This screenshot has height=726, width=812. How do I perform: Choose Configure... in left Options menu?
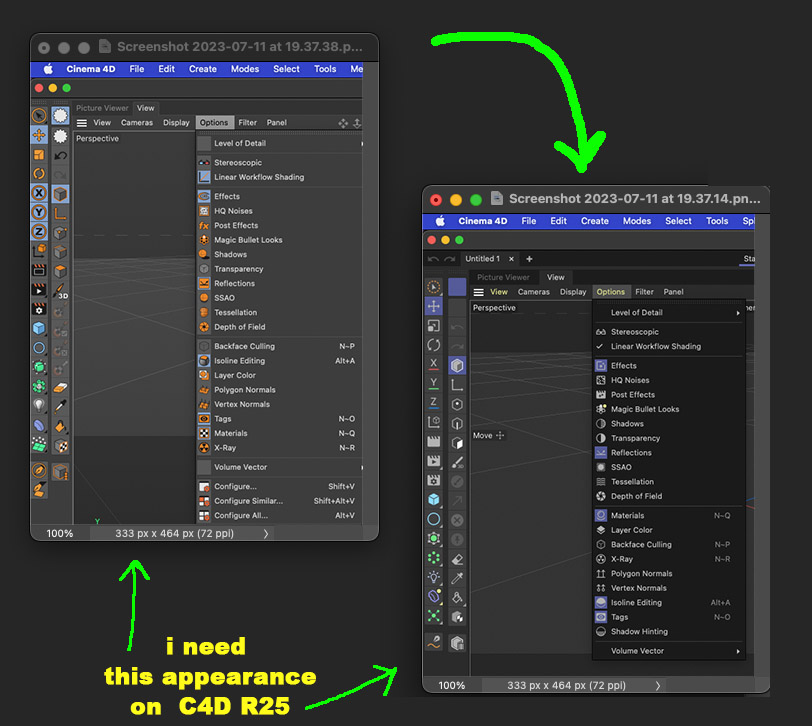coord(280,487)
